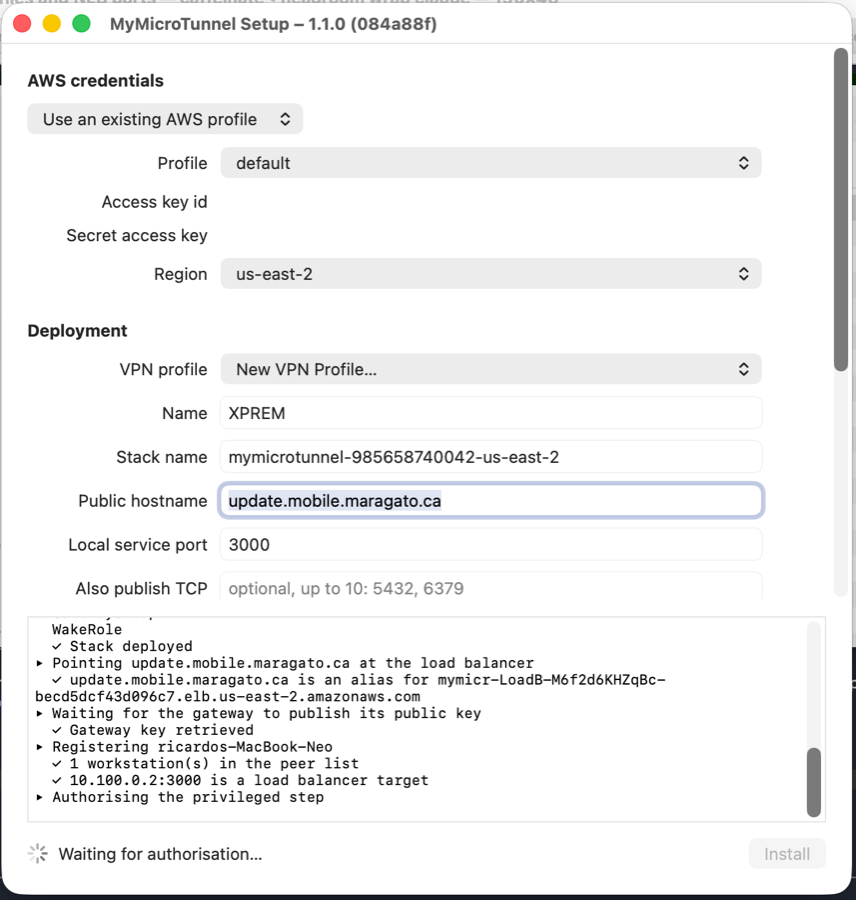Click the main form vertical scrollbar
The image size is (856, 900).
(x=841, y=210)
